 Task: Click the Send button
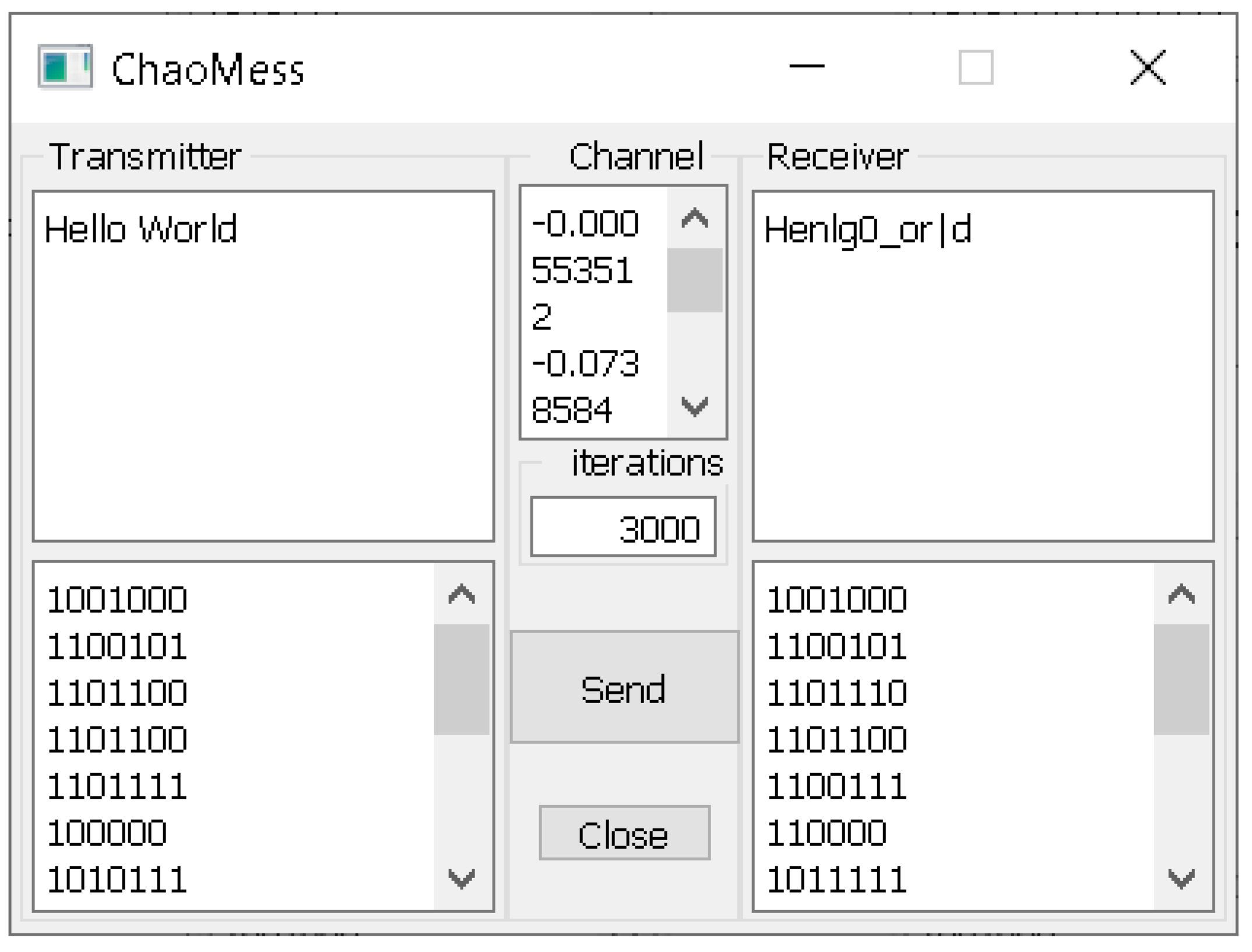625,687
